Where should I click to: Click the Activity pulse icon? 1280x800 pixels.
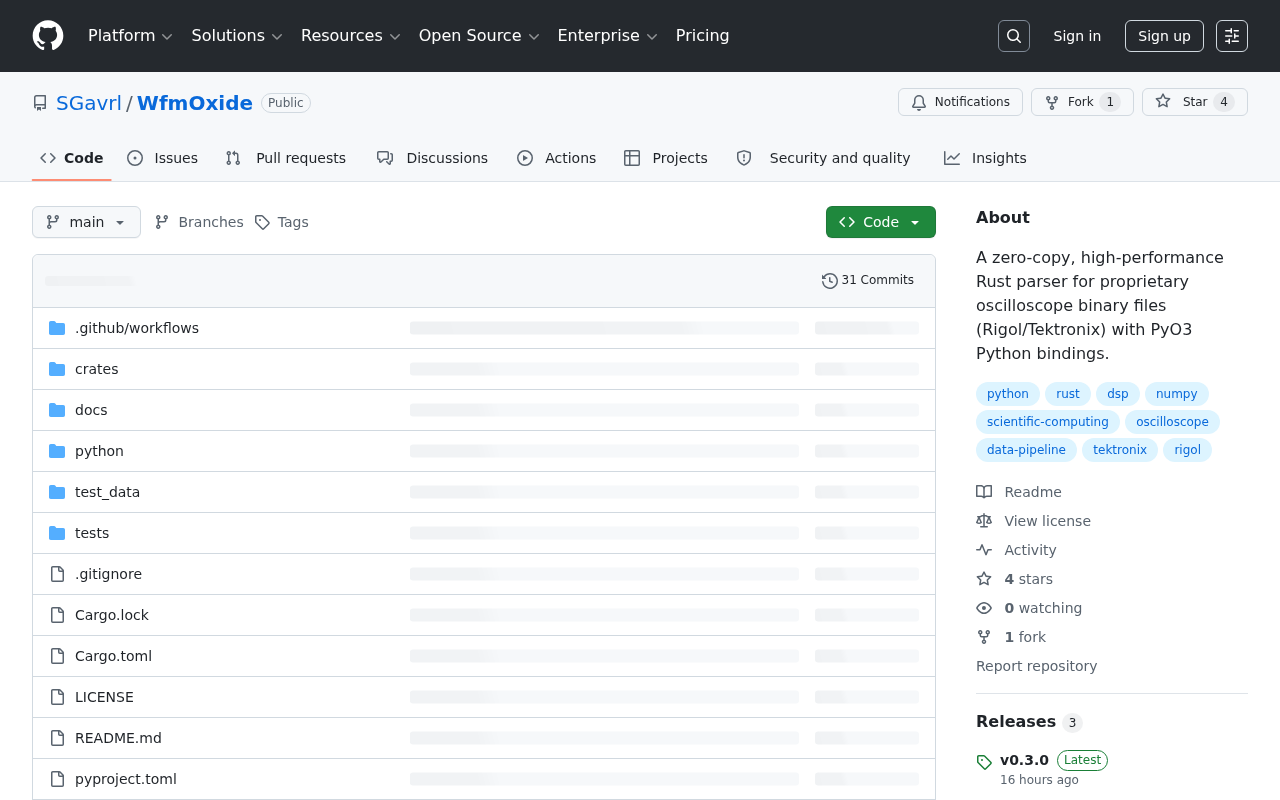[984, 550]
